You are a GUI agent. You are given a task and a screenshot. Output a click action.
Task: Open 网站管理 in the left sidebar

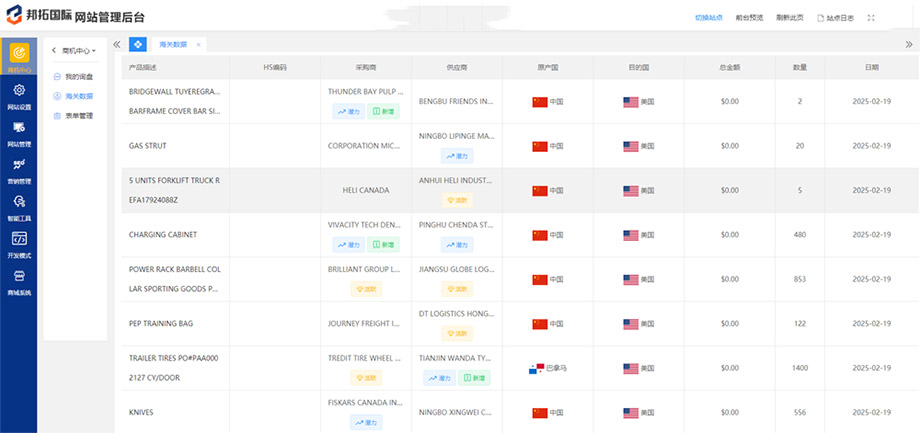[x=19, y=134]
